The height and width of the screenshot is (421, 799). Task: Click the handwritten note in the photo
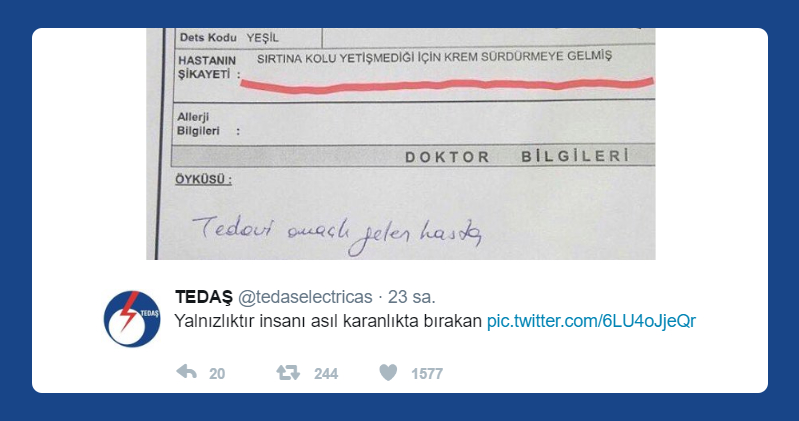point(336,234)
